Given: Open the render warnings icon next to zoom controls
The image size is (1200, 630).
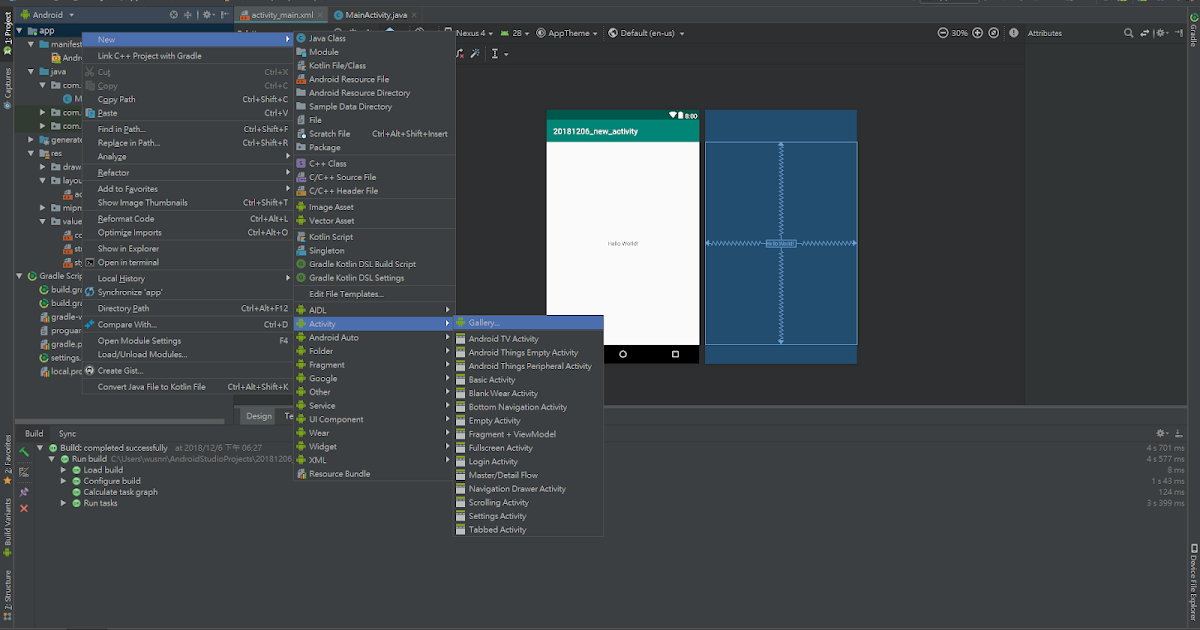Looking at the screenshot, I should [1013, 32].
